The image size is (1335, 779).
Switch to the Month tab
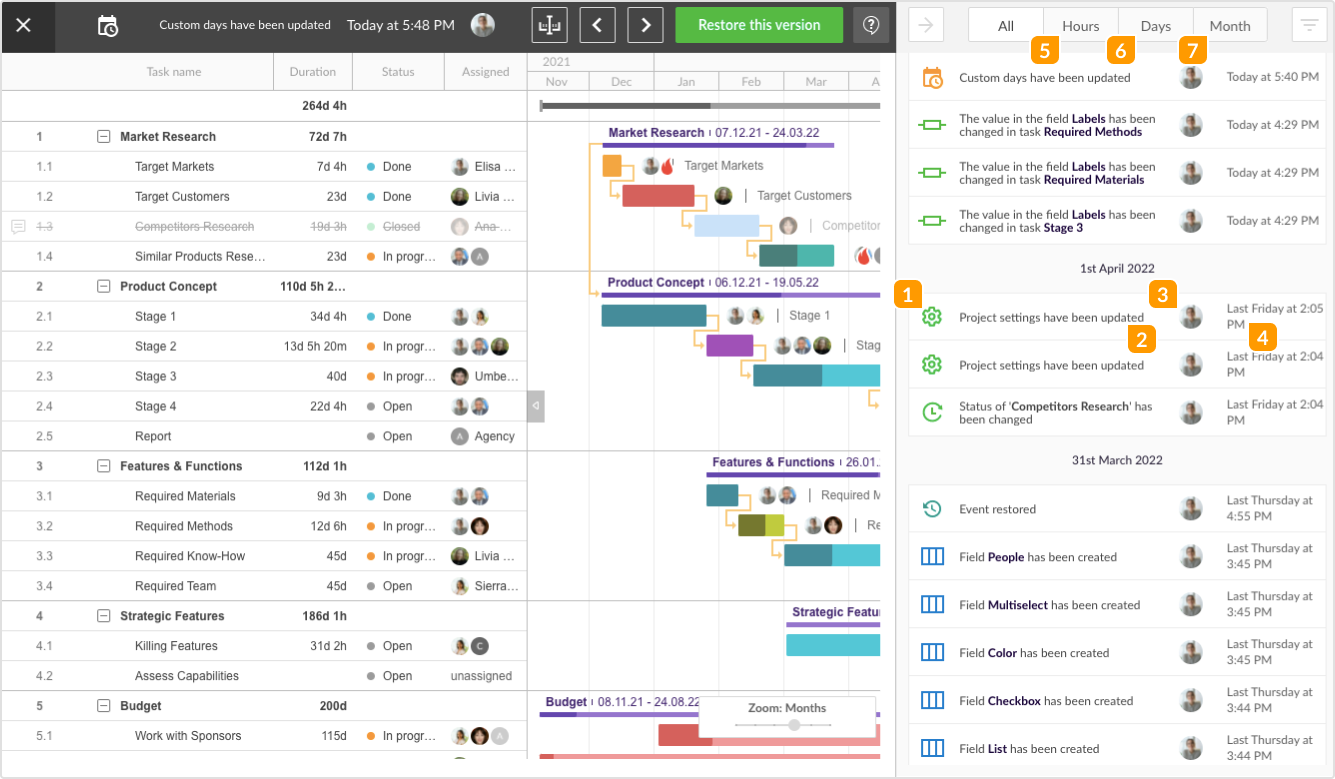coord(1229,26)
